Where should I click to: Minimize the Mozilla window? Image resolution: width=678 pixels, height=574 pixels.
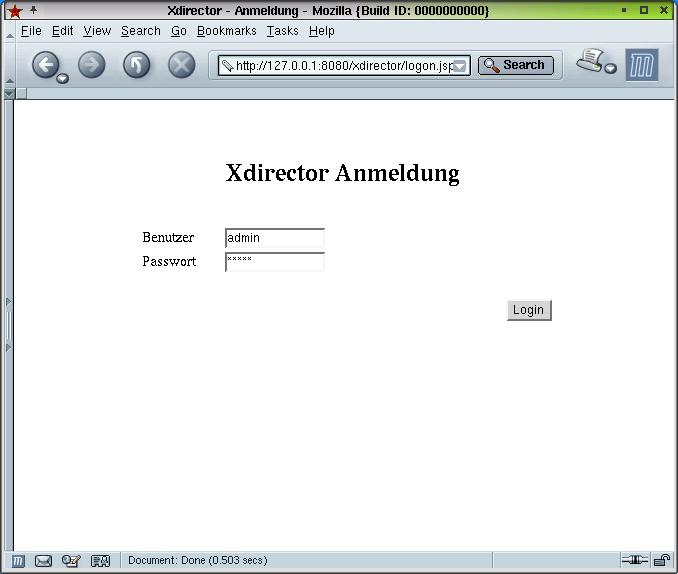click(624, 10)
